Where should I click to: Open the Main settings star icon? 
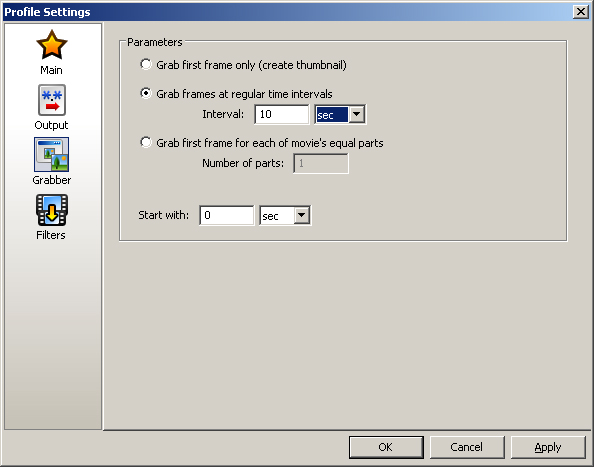click(x=52, y=45)
